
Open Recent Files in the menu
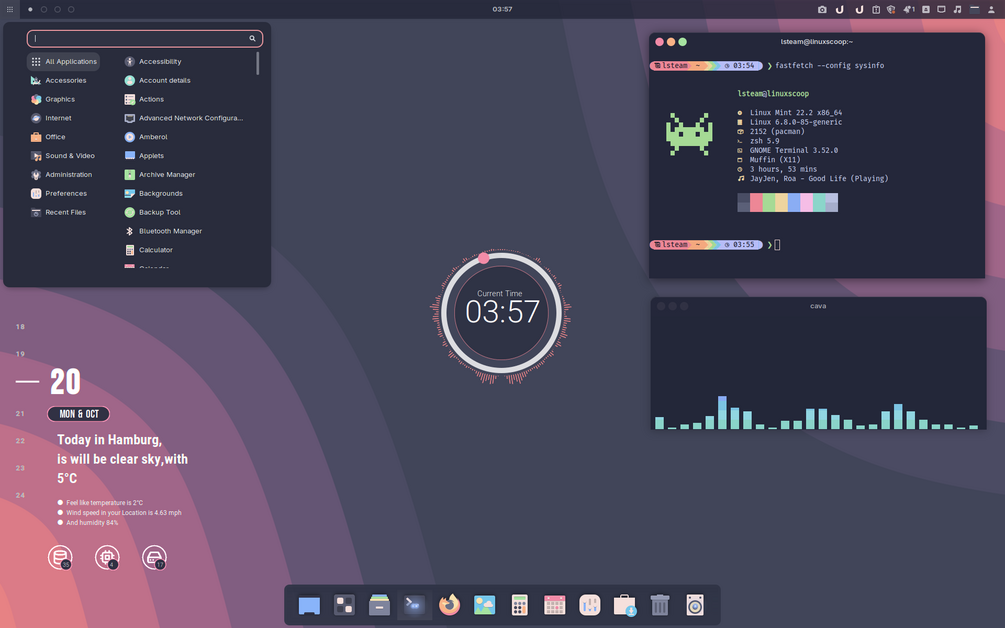pyautogui.click(x=58, y=212)
